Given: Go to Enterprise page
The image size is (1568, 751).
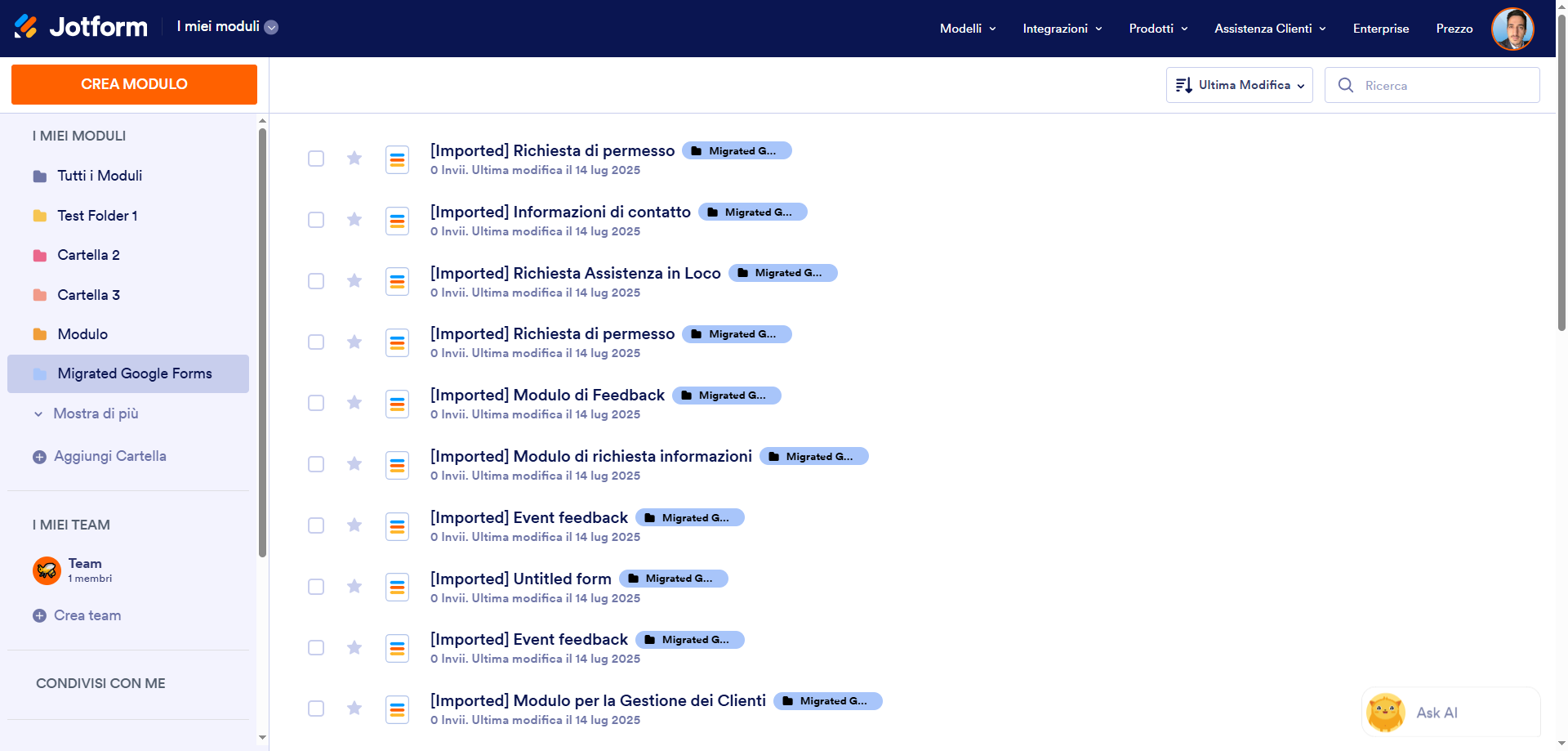Looking at the screenshot, I should click(1381, 29).
